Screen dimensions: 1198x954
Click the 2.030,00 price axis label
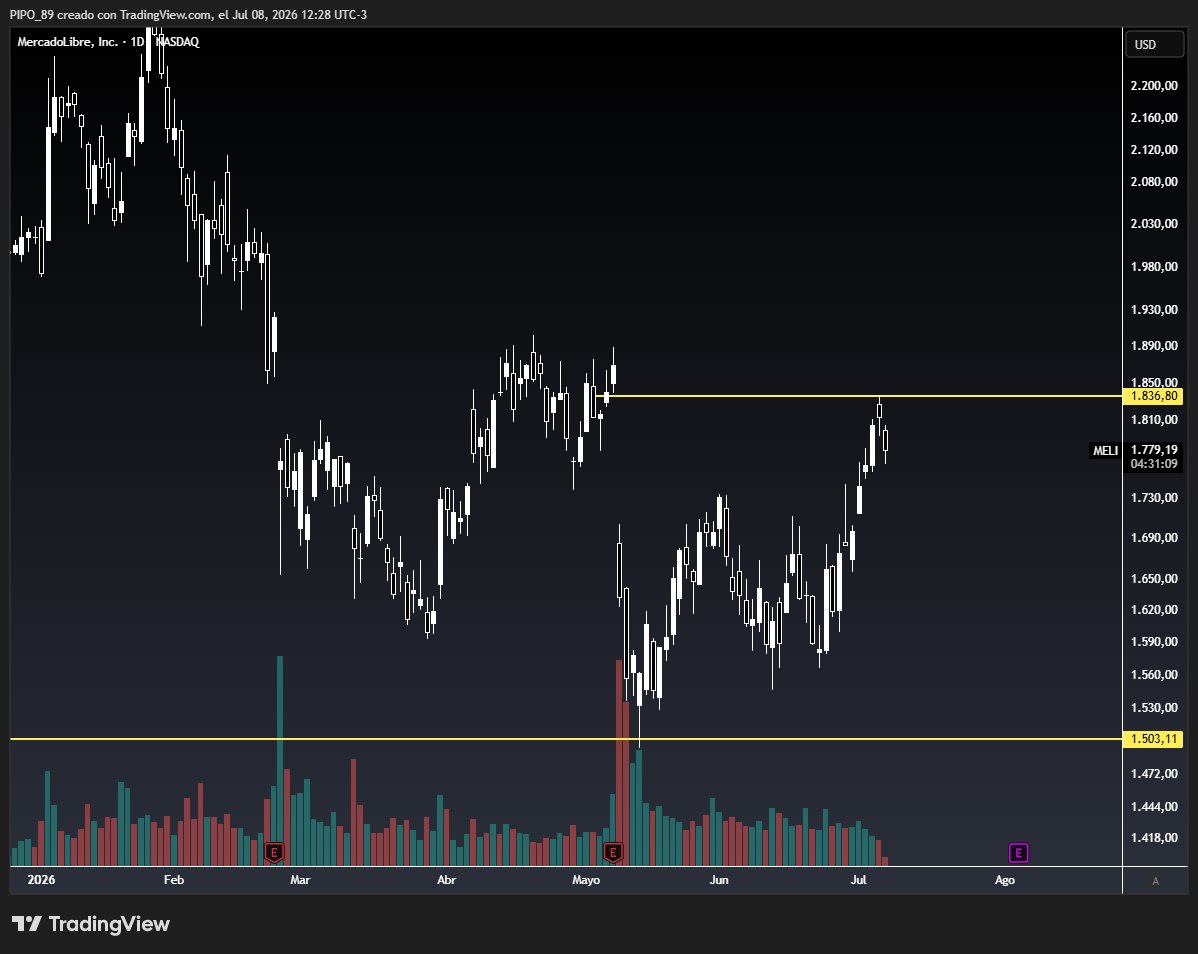pyautogui.click(x=1154, y=224)
